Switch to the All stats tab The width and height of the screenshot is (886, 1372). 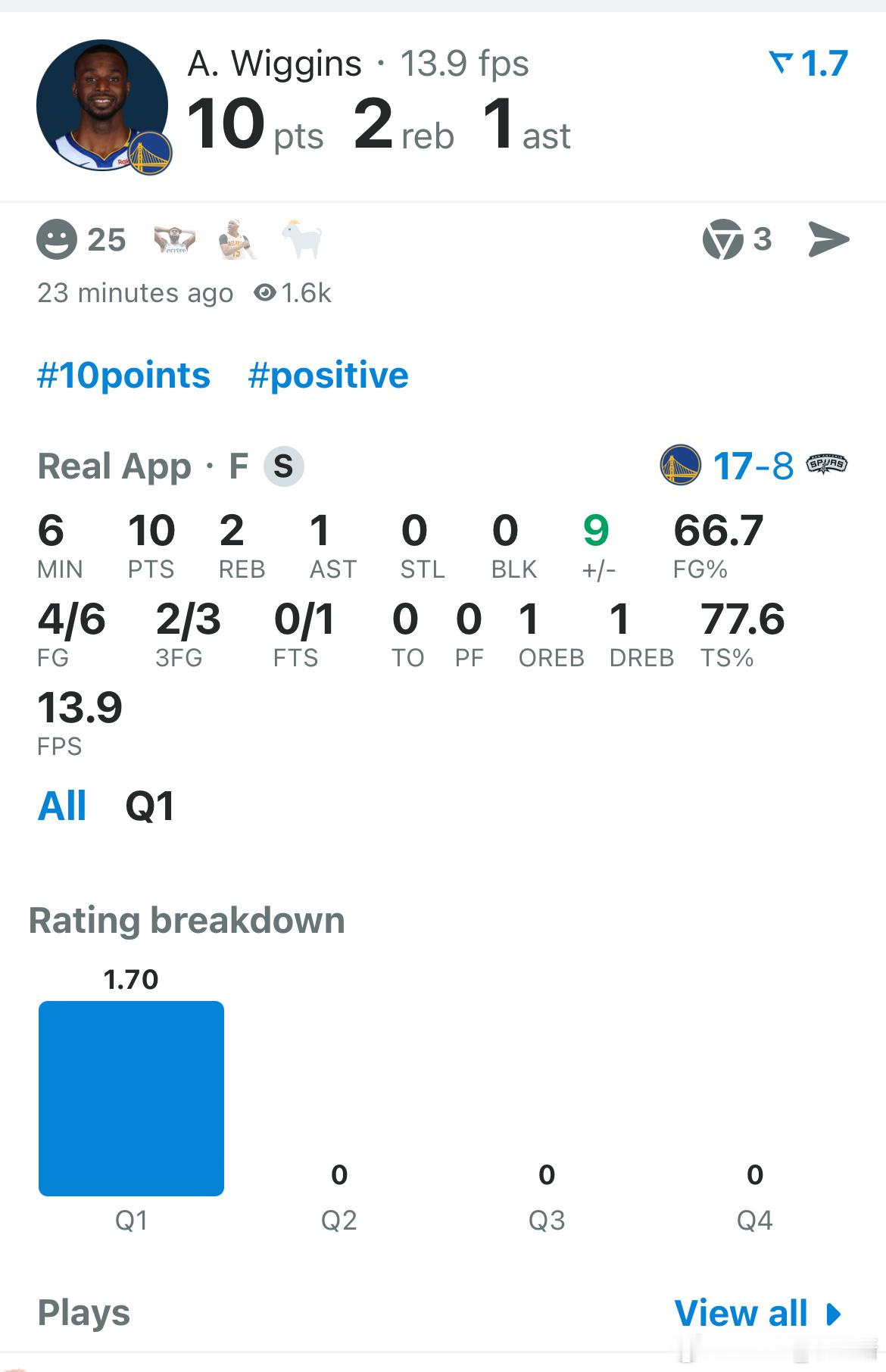click(x=62, y=806)
